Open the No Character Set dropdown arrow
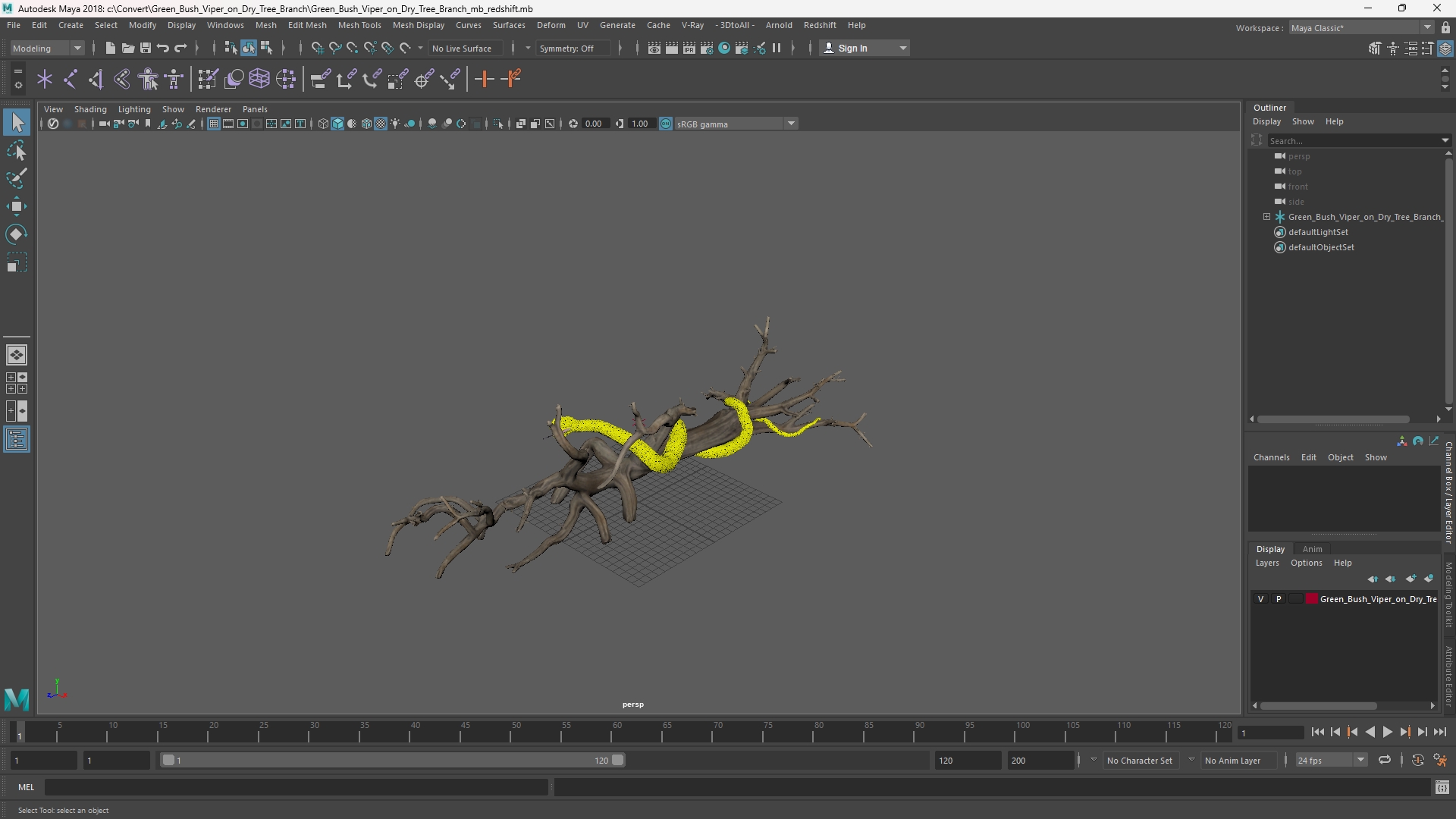Viewport: 1456px width, 819px height. pos(1093,760)
